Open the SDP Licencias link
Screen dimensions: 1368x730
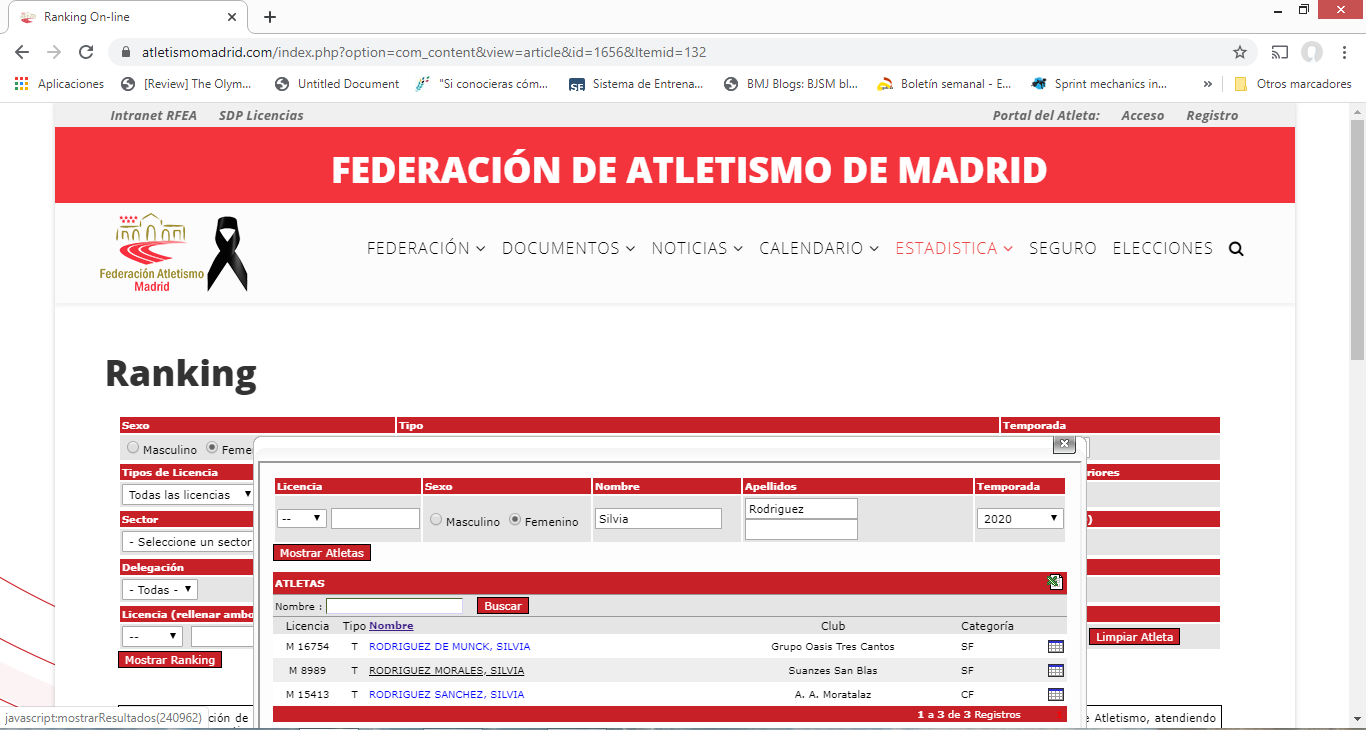[261, 116]
